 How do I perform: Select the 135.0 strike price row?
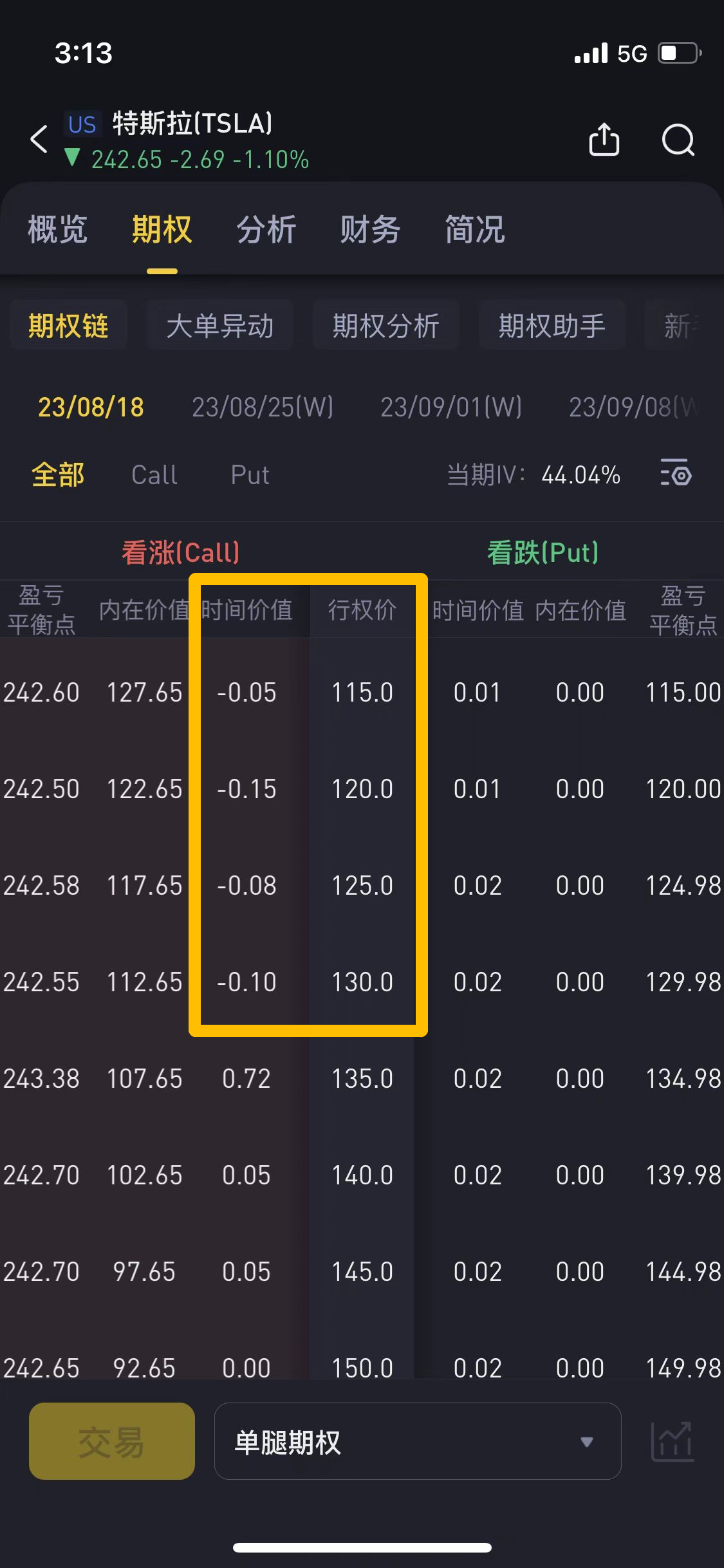pyautogui.click(x=362, y=1079)
